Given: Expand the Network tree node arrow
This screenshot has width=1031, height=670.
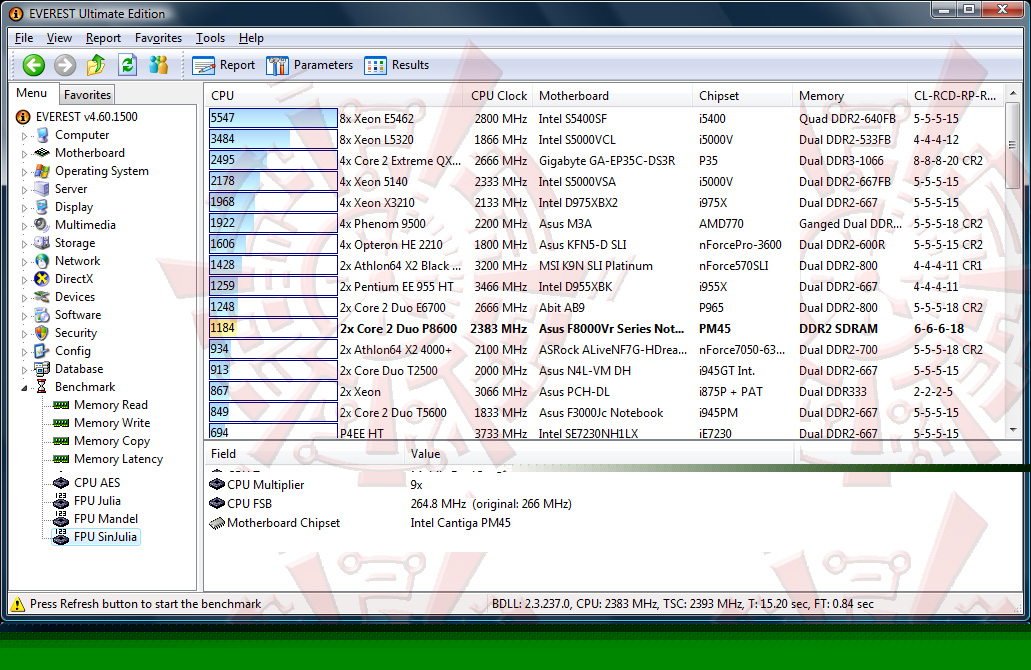Looking at the screenshot, I should (x=24, y=262).
